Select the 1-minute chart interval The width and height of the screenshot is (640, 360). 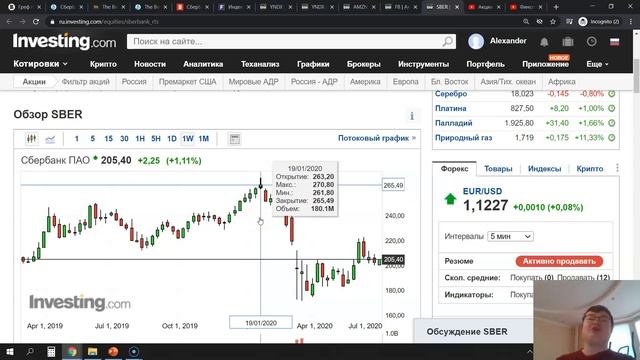click(x=76, y=139)
